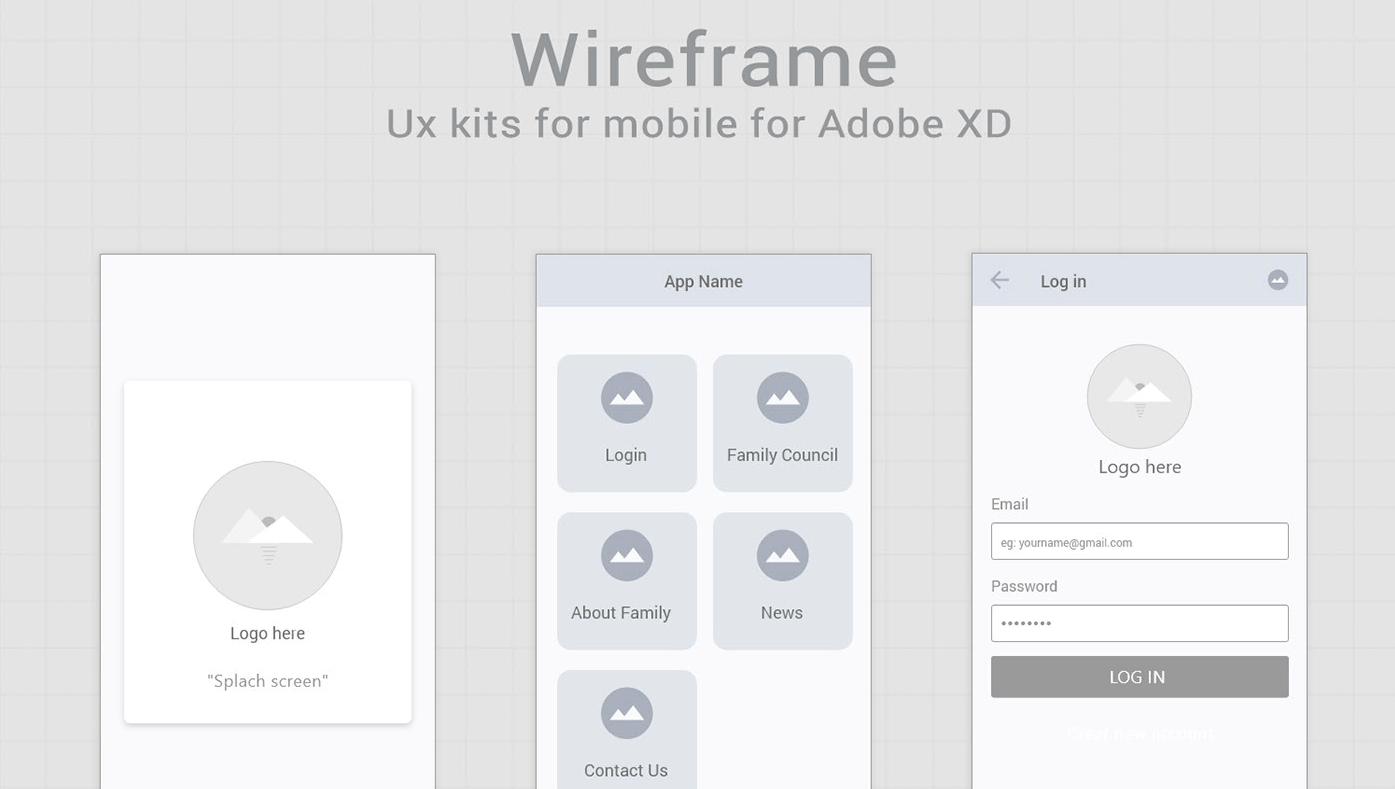Open the Login tile
The height and width of the screenshot is (789, 1395).
pyautogui.click(x=627, y=423)
